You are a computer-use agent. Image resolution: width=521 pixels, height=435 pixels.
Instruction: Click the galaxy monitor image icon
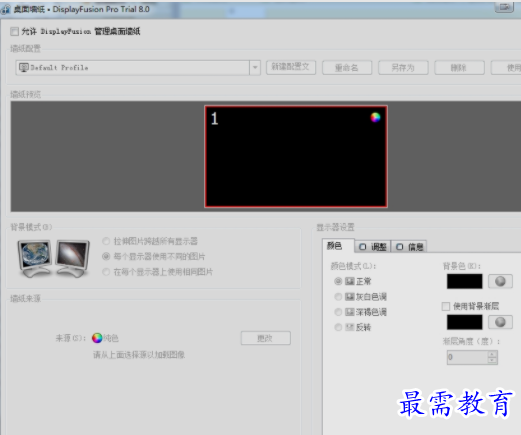[x=73, y=258]
